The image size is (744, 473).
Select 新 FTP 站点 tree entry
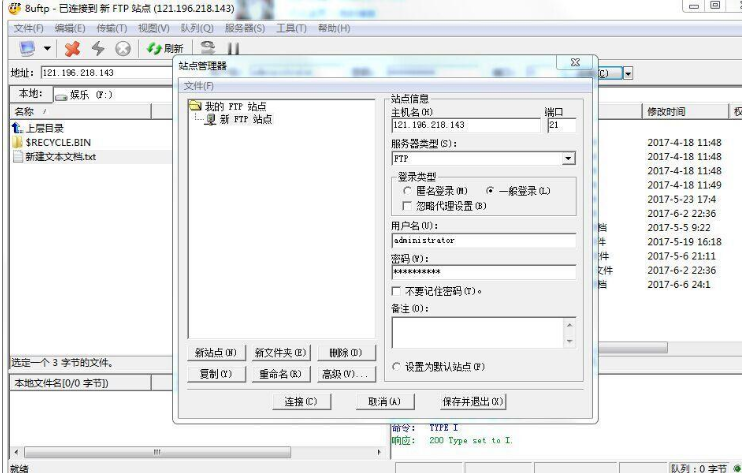239,119
